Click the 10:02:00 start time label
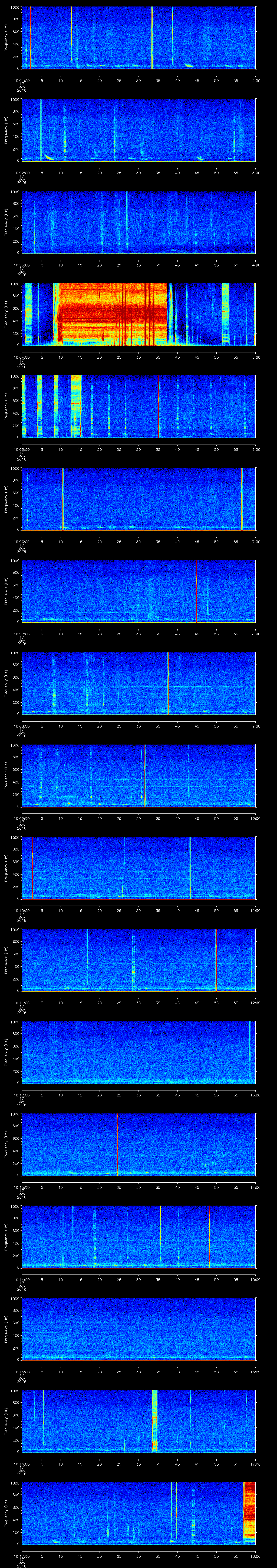The height and width of the screenshot is (1568, 277). tap(21, 173)
